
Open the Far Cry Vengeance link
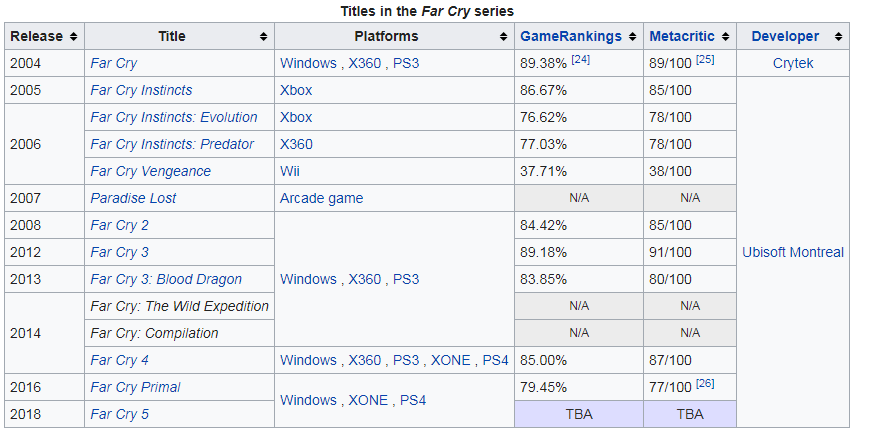point(150,171)
